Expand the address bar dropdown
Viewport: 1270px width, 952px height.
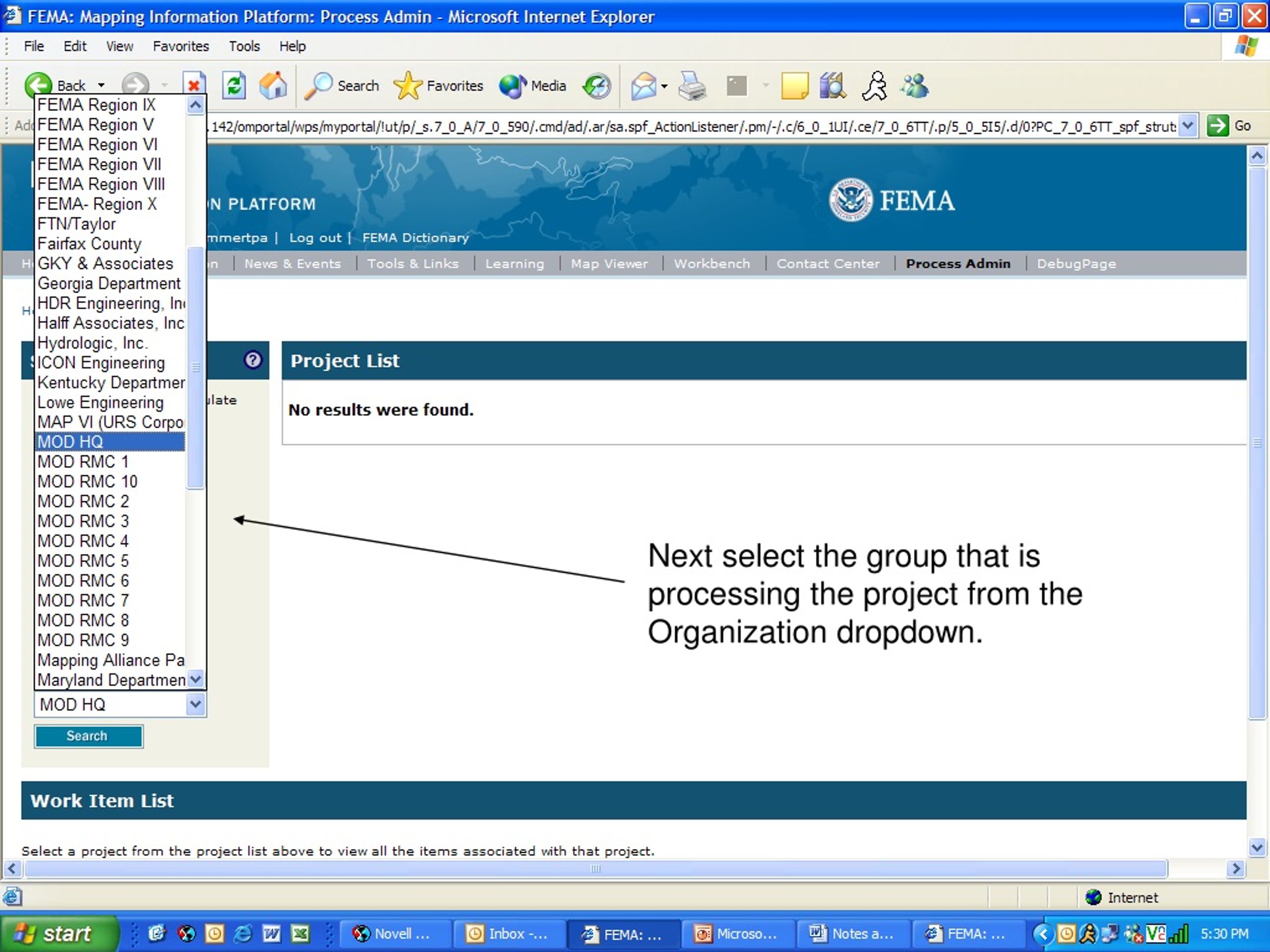click(1187, 125)
